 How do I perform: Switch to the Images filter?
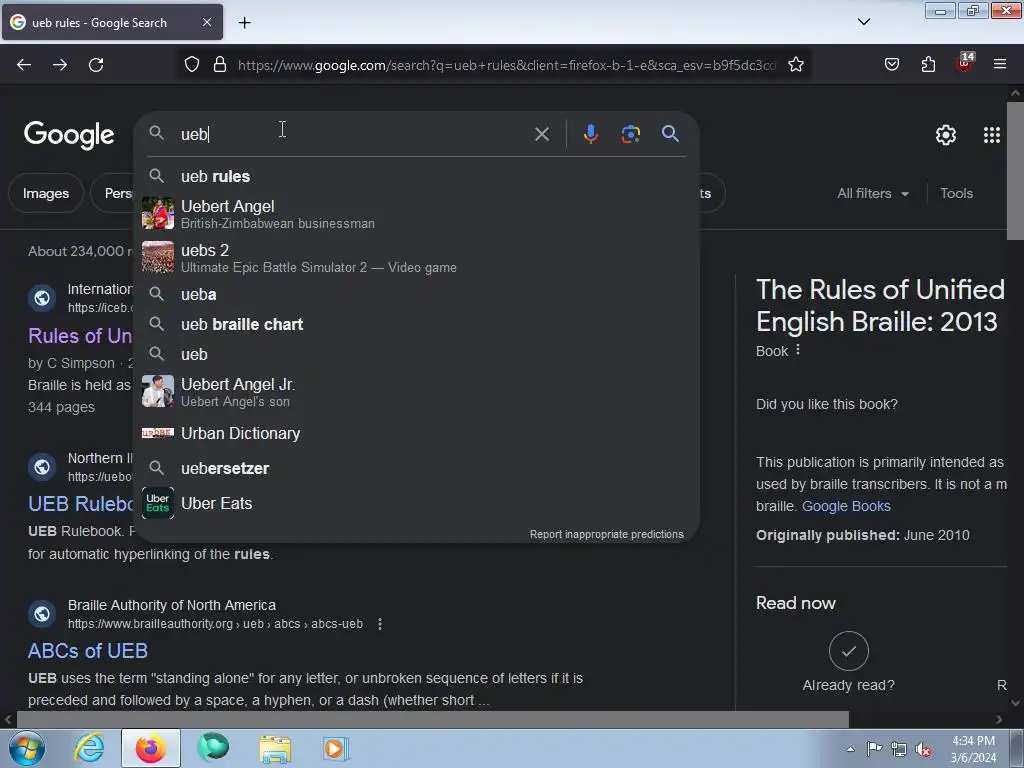tap(46, 193)
